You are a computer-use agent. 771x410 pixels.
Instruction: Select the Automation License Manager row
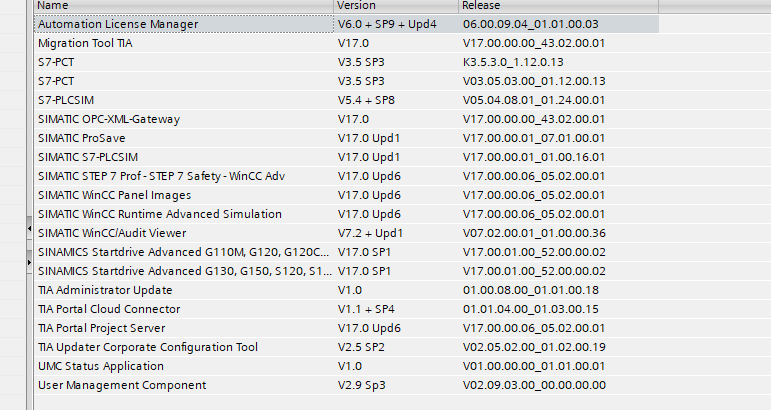(x=118, y=24)
